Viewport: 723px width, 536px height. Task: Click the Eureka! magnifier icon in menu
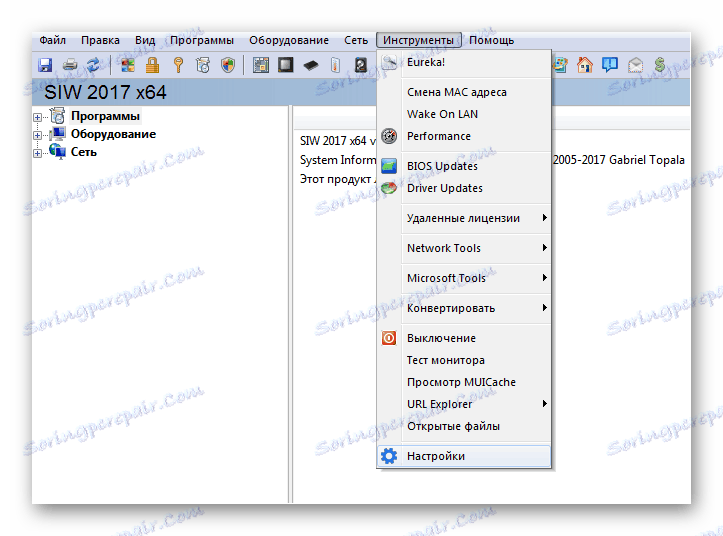389,62
